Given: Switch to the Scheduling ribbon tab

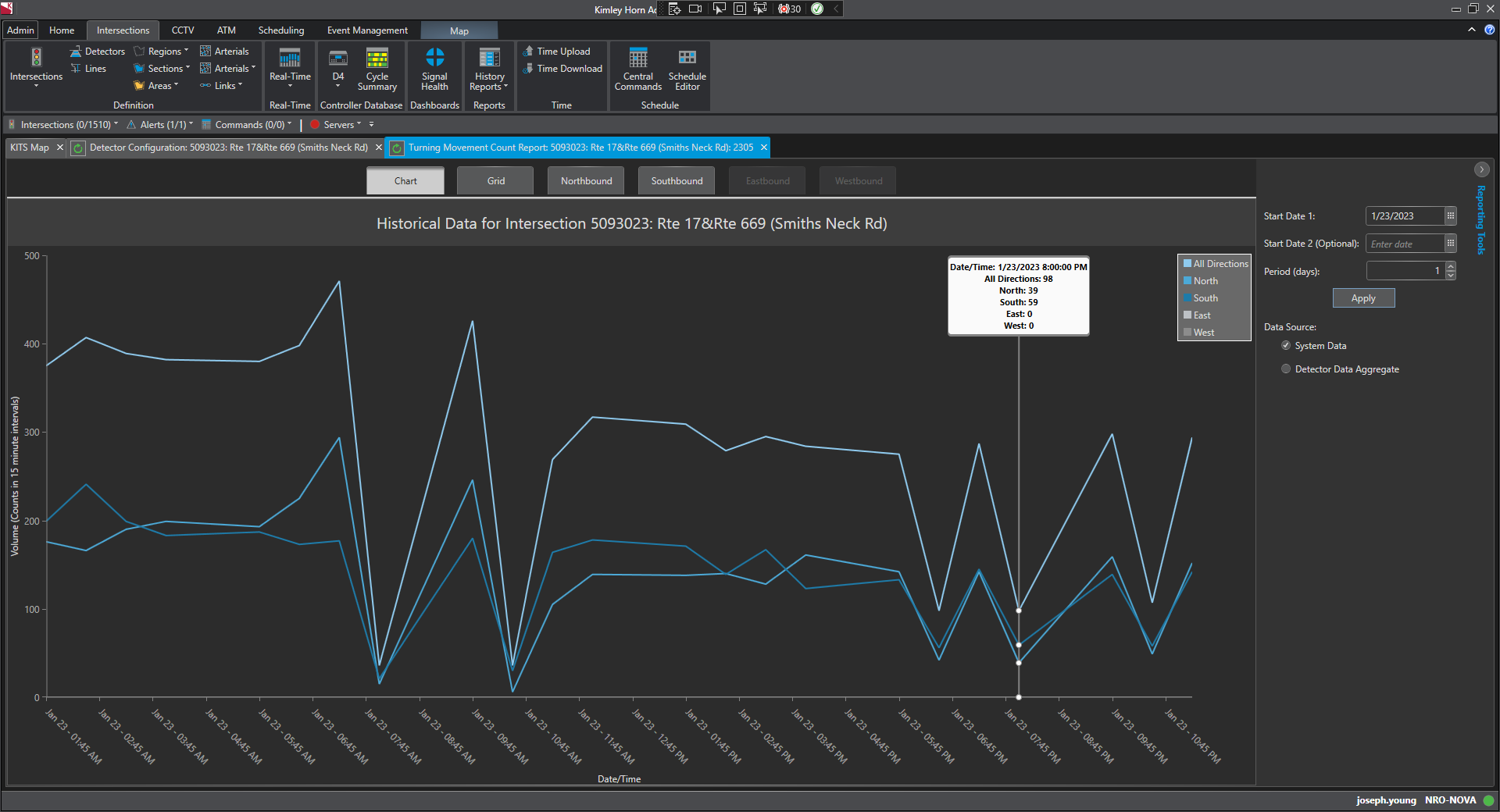Looking at the screenshot, I should pos(281,30).
